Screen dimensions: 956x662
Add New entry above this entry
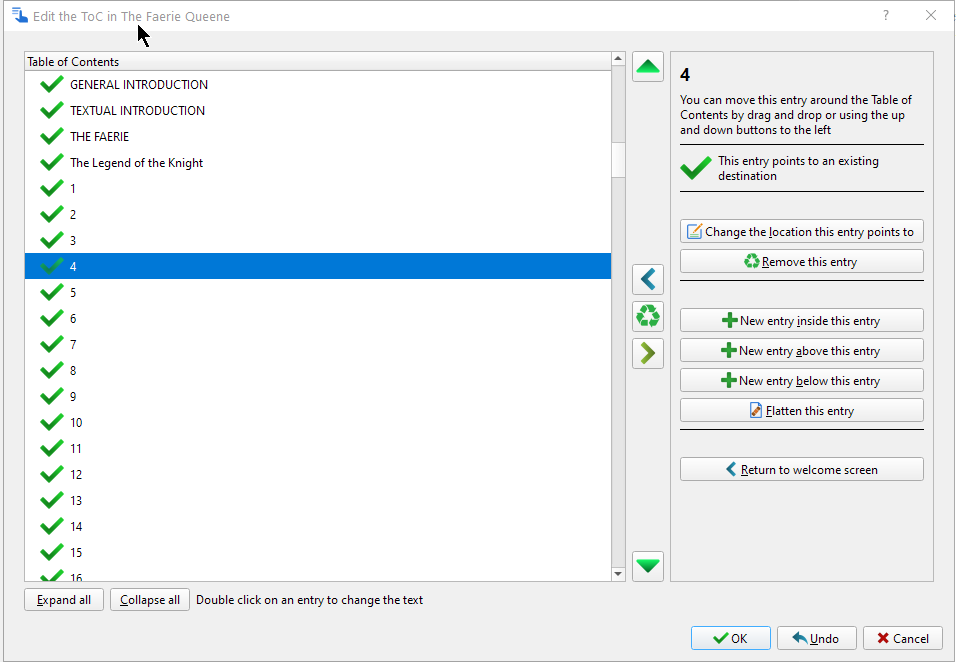tap(802, 351)
